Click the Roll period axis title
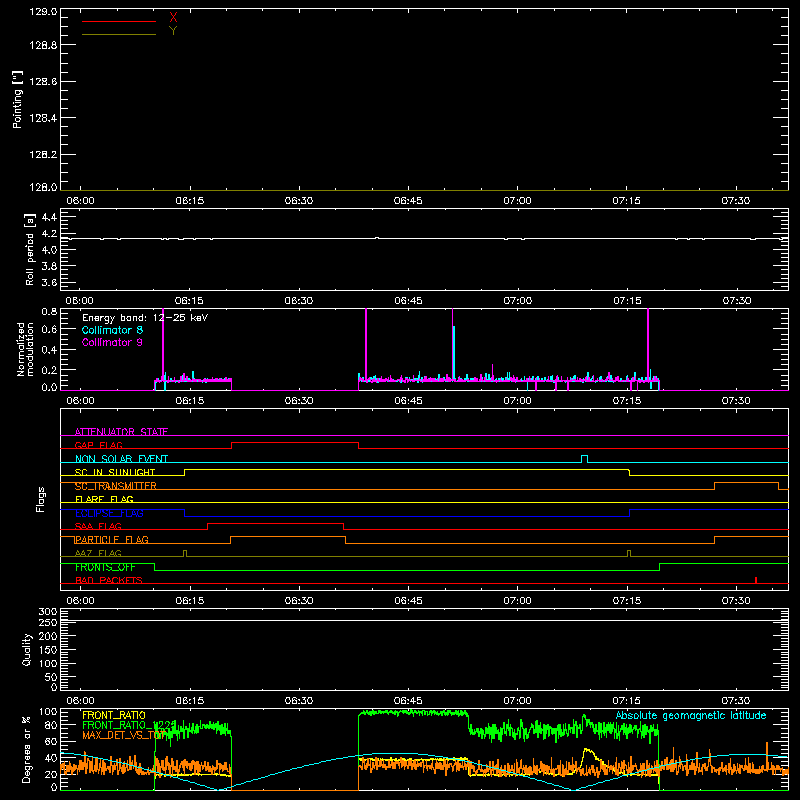 pos(30,249)
